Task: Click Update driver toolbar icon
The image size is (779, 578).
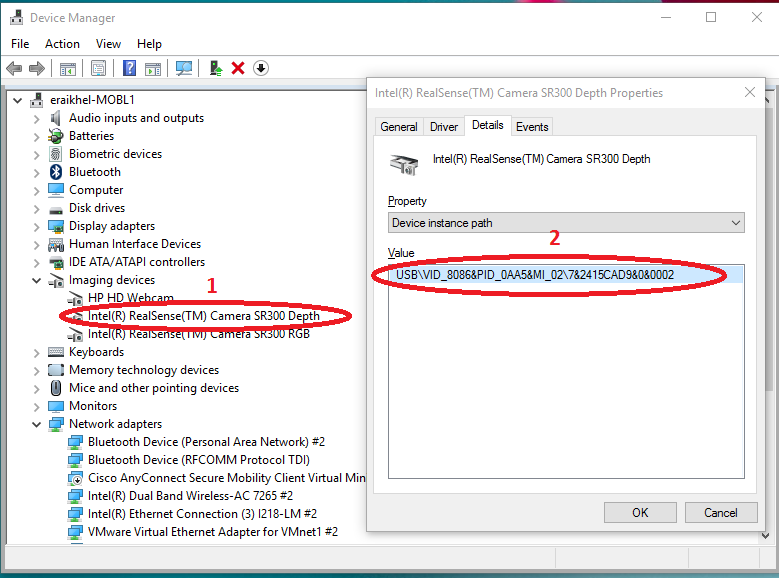Action: click(x=215, y=68)
